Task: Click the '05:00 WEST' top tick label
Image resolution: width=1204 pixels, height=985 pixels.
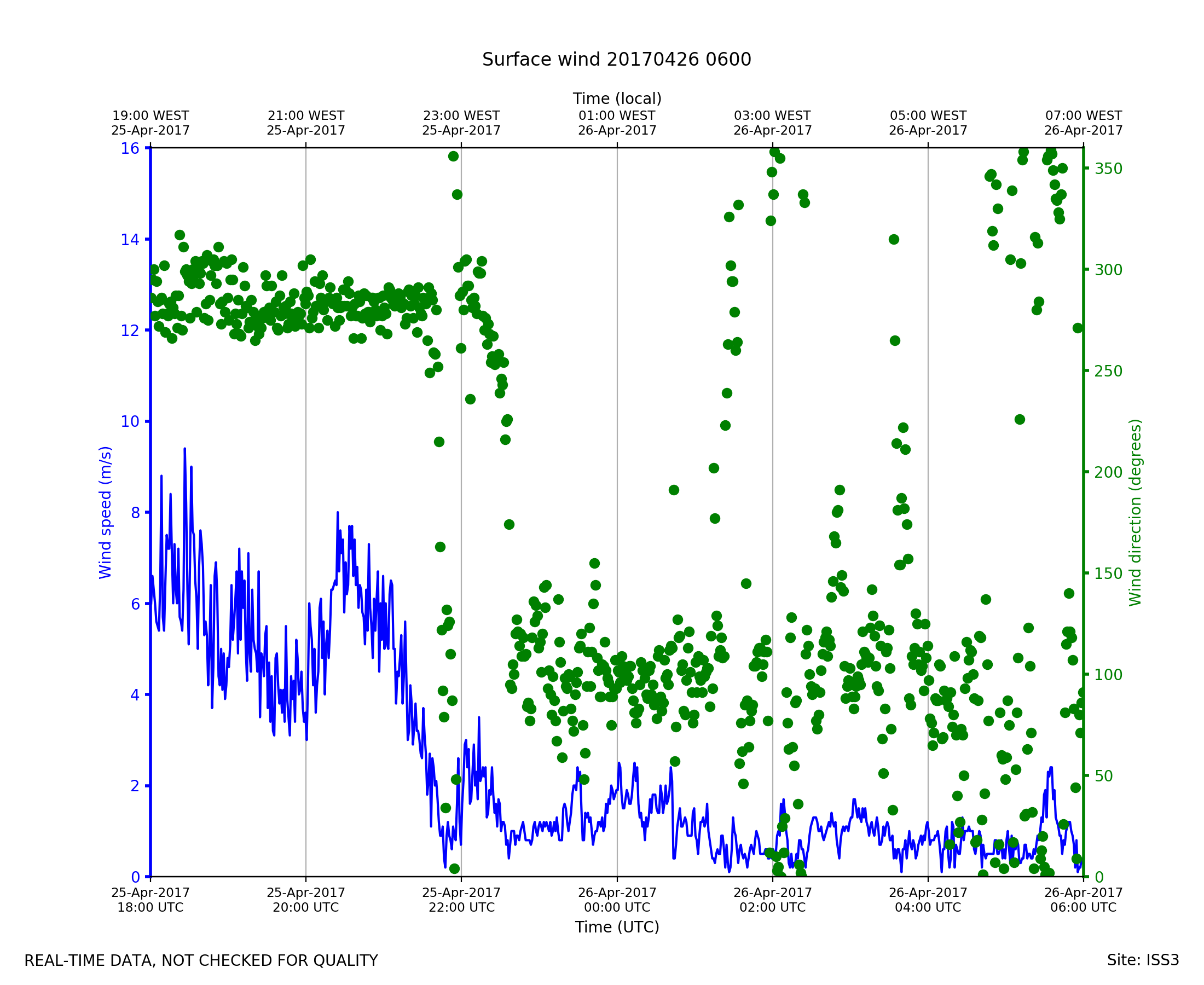Action: (x=928, y=116)
